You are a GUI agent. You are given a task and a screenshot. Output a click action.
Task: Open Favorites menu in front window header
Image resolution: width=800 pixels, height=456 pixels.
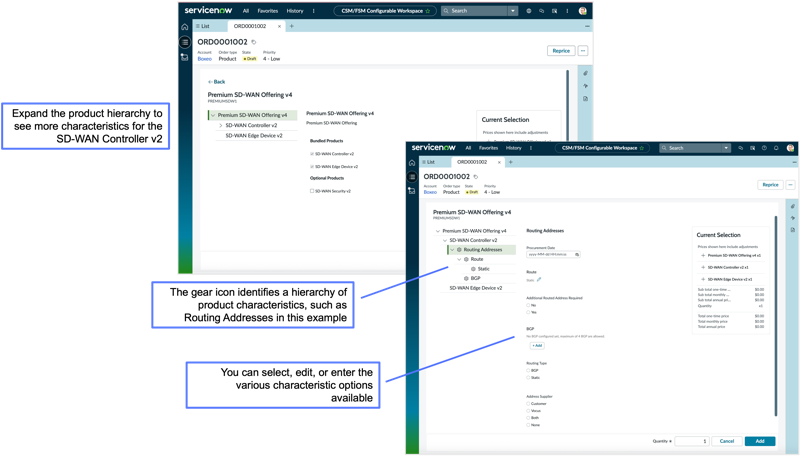point(488,148)
